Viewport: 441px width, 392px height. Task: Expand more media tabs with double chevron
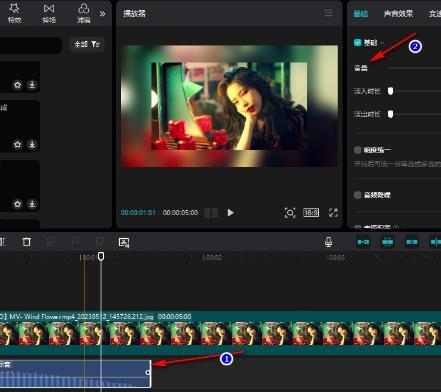tap(102, 14)
